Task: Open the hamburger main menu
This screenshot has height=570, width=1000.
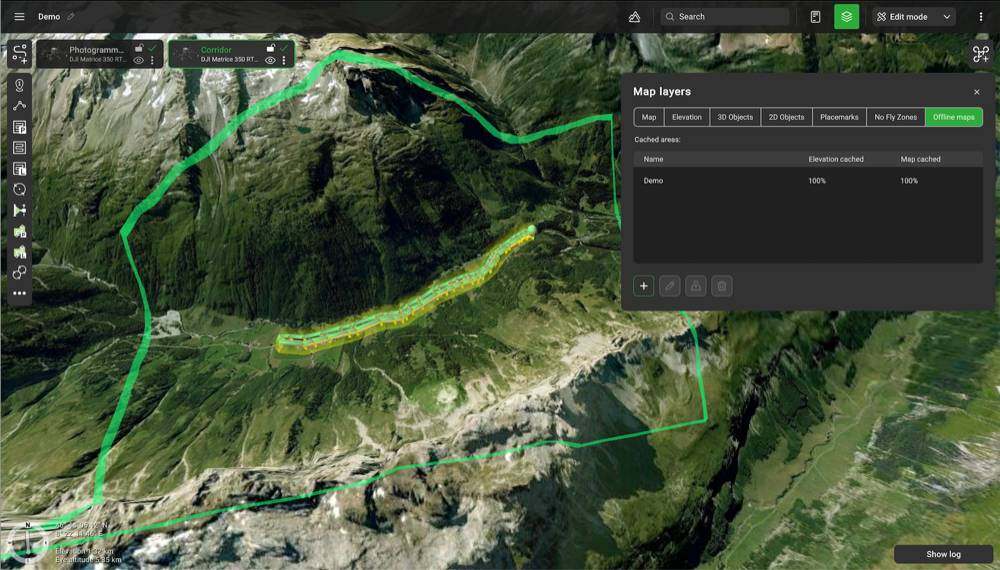Action: (x=19, y=17)
